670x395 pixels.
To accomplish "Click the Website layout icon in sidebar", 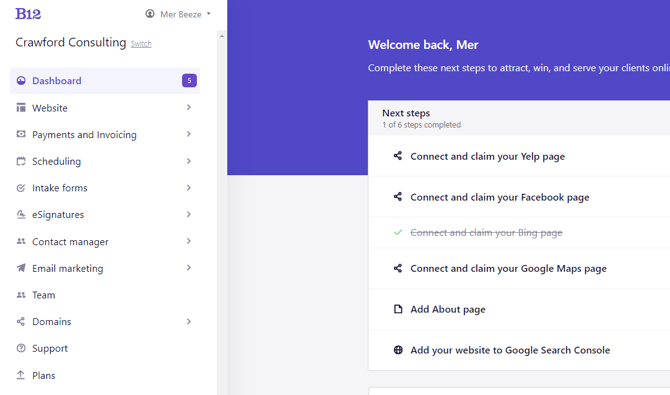I will click(21, 107).
